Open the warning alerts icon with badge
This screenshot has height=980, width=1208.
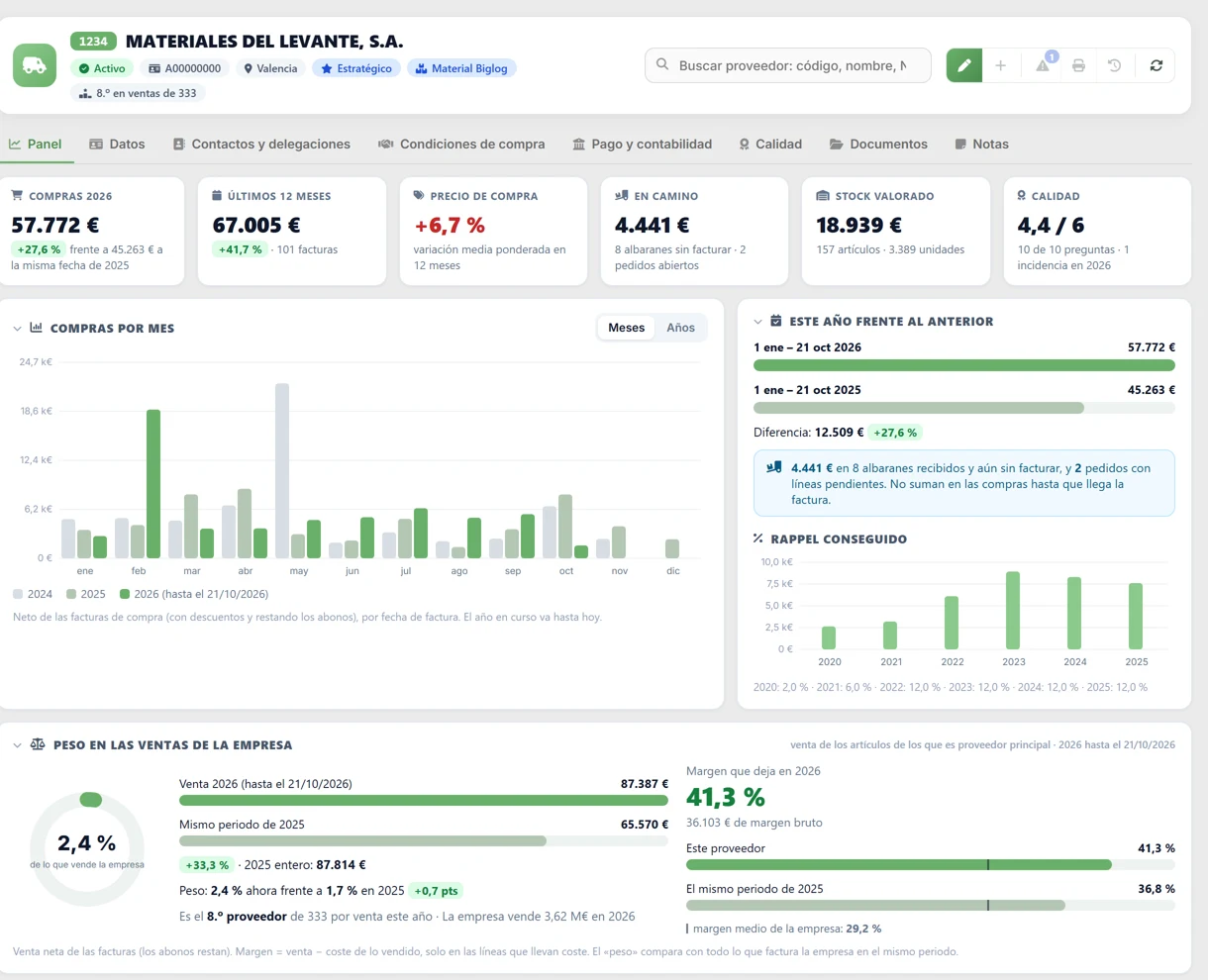(1043, 65)
